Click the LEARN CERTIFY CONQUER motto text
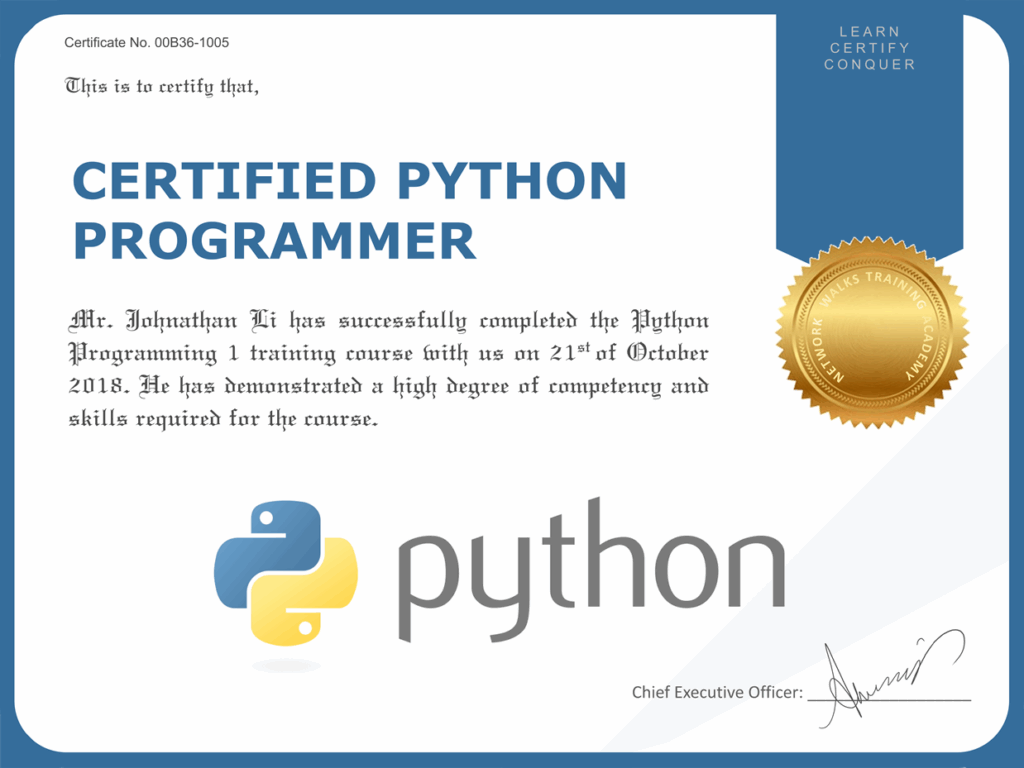The height and width of the screenshot is (768, 1024). click(868, 47)
